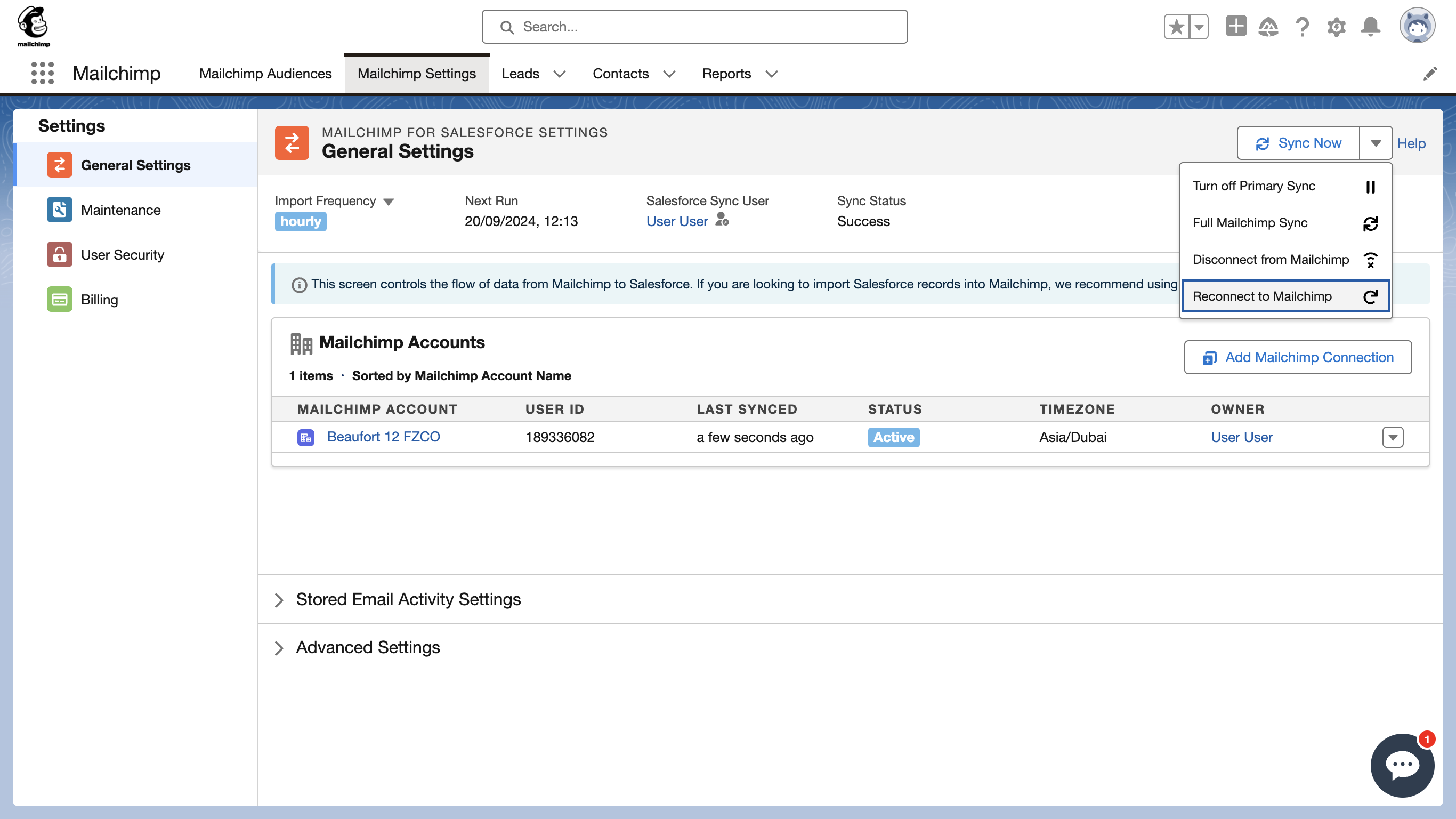
Task: Select the Mailchimp Audiences tab
Action: [265, 73]
